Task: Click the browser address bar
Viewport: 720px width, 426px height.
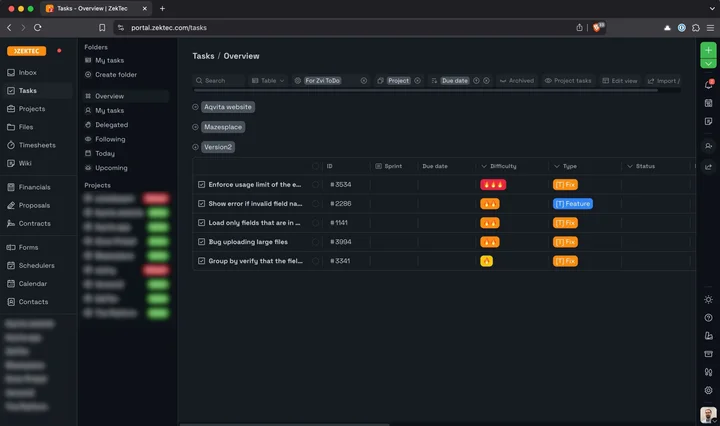Action: (344, 28)
